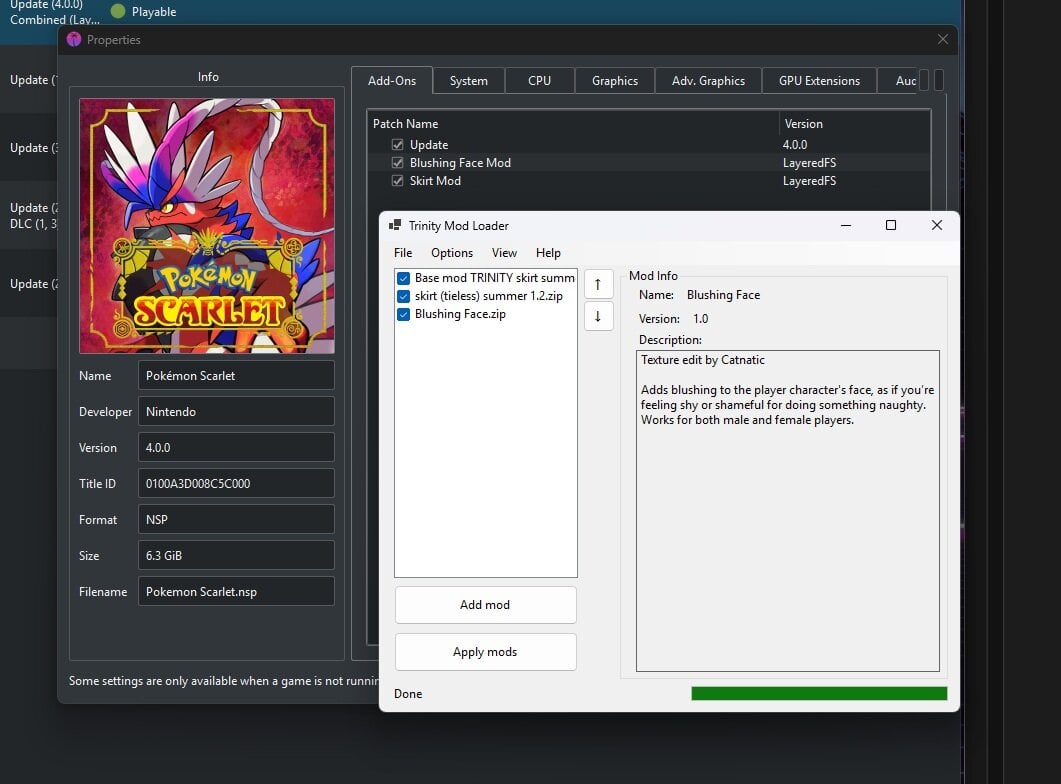Viewport: 1061px width, 784px height.
Task: Select Base mod TRINITY skirt entry
Action: click(495, 277)
